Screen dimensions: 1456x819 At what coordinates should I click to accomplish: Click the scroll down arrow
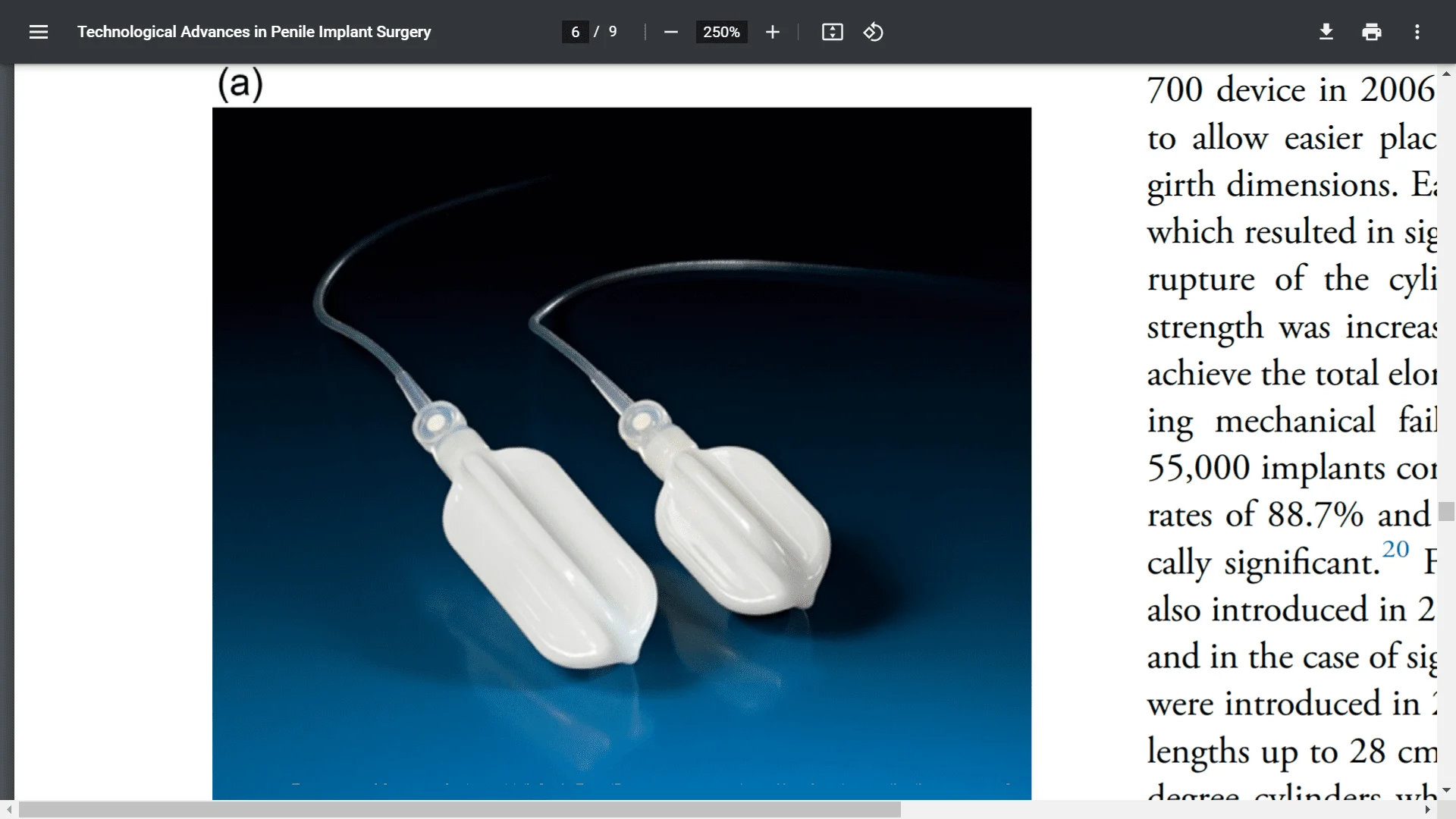(x=1447, y=790)
